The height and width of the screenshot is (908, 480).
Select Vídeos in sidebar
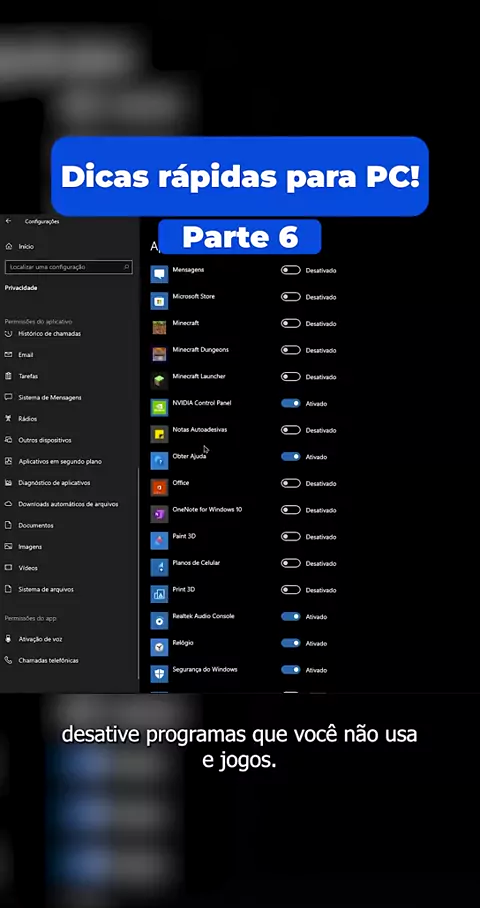coord(21,568)
